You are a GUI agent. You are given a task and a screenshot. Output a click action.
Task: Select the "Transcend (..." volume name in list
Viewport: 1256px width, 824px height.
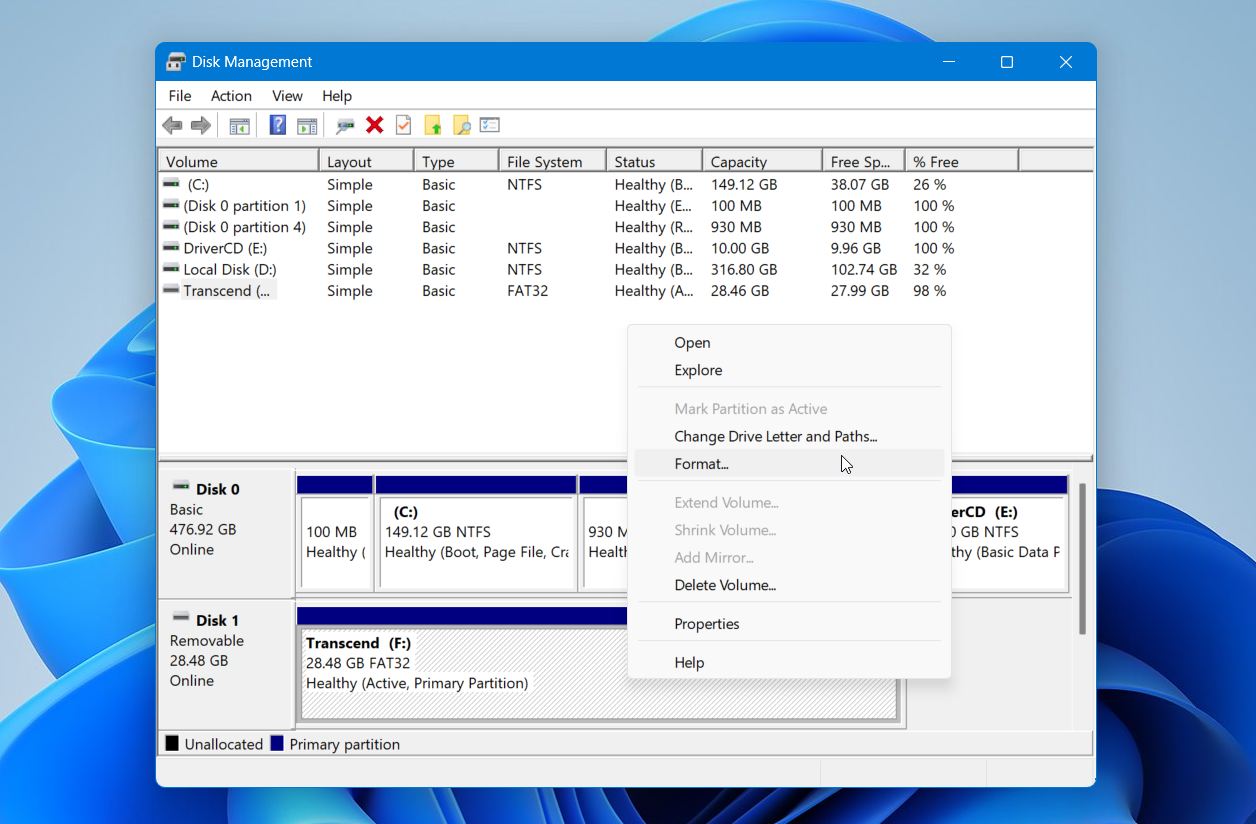(x=227, y=291)
